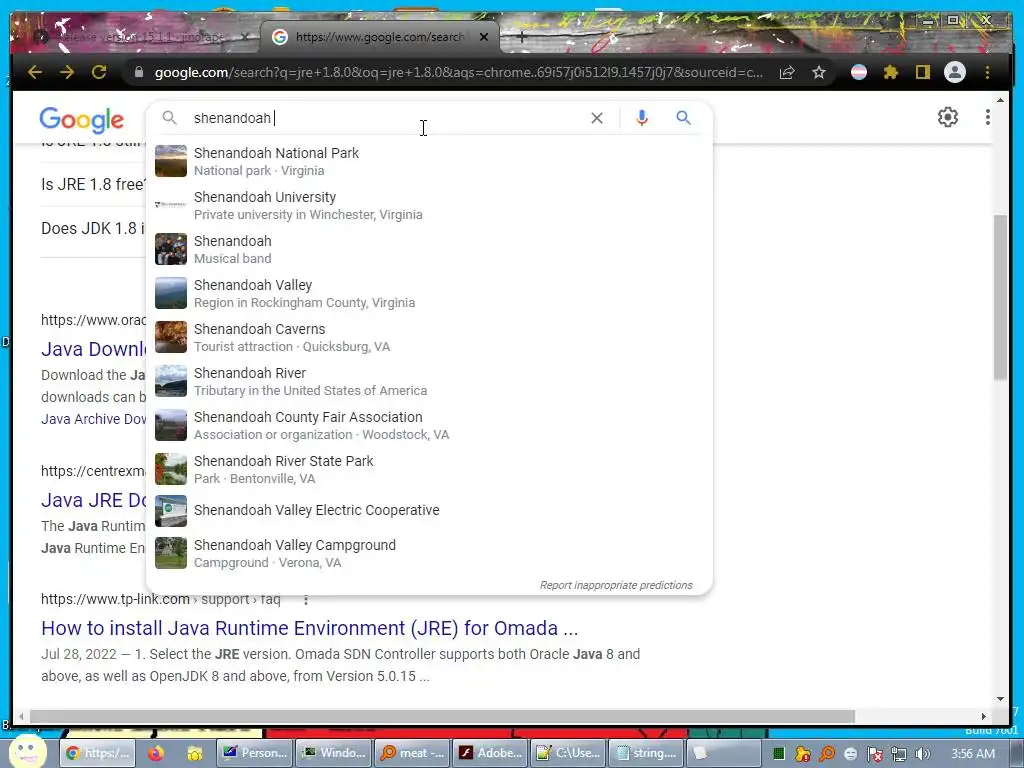The image size is (1024, 768).
Task: Toggle the browser side panel icon
Action: (x=922, y=72)
